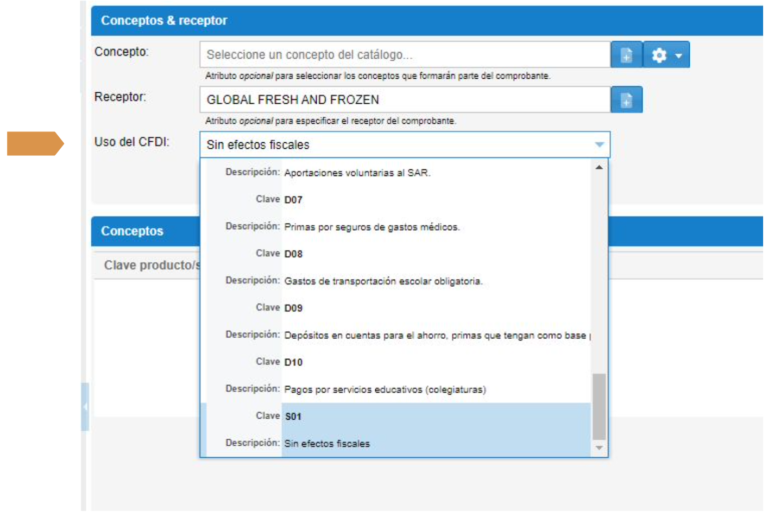
Task: Select the D07 clave option
Action: (x=293, y=200)
